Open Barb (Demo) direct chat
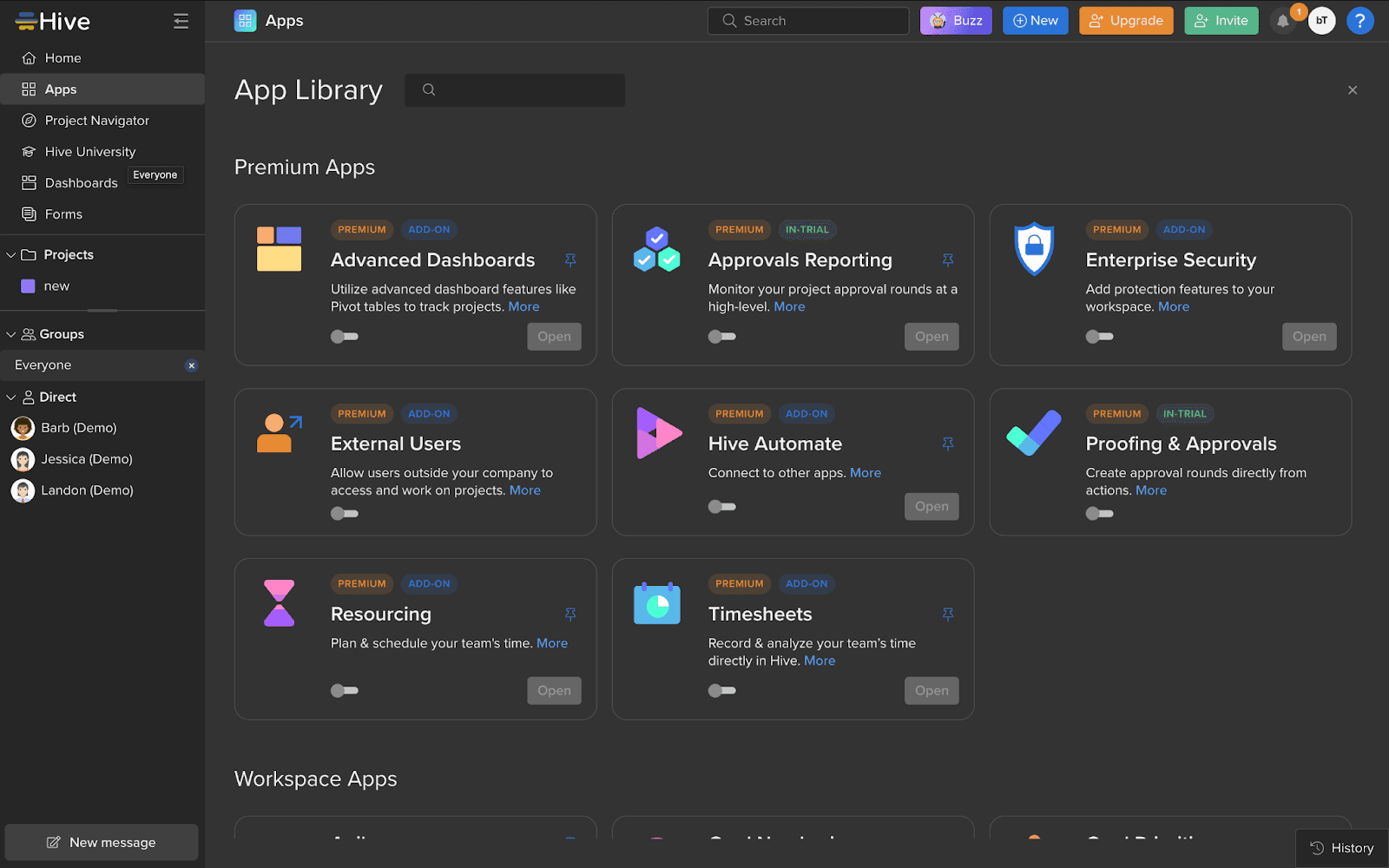The image size is (1389, 868). [x=102, y=428]
